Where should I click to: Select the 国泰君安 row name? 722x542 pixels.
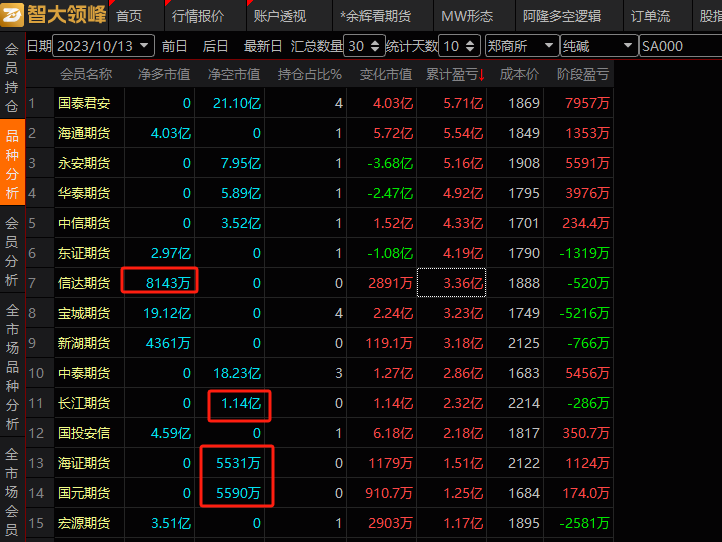pos(84,103)
